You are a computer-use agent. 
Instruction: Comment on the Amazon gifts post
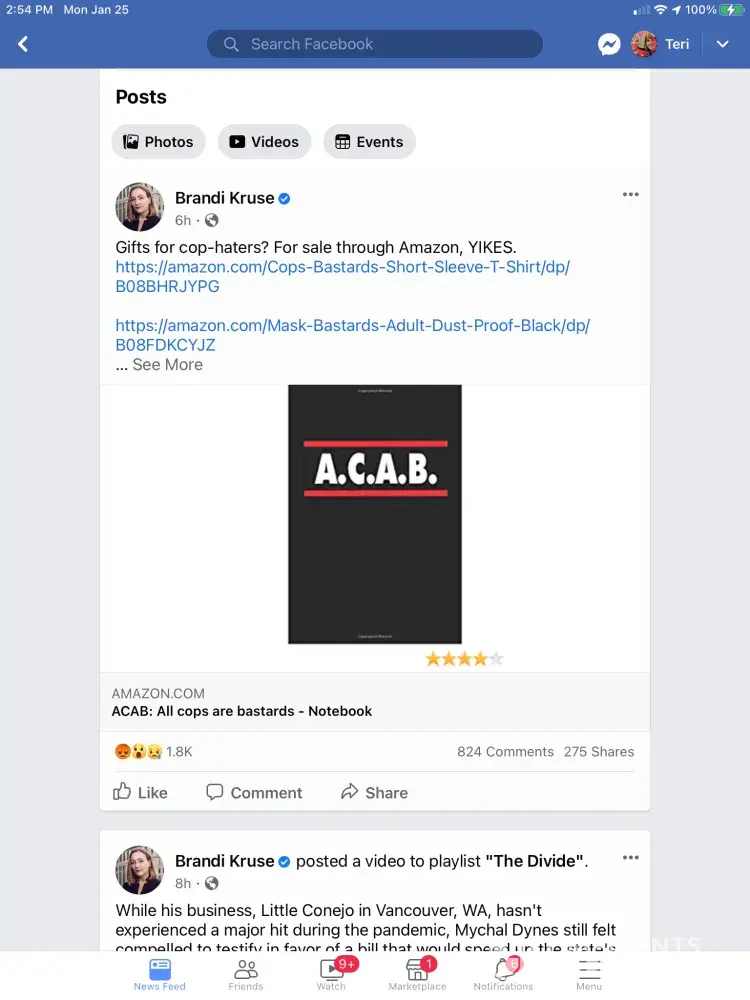coord(254,792)
